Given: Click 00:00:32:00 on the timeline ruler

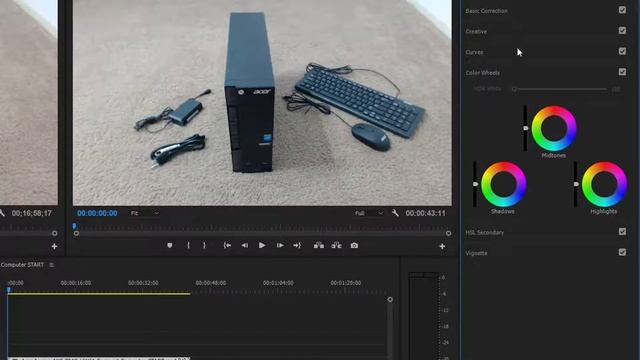Looking at the screenshot, I should 143,283.
